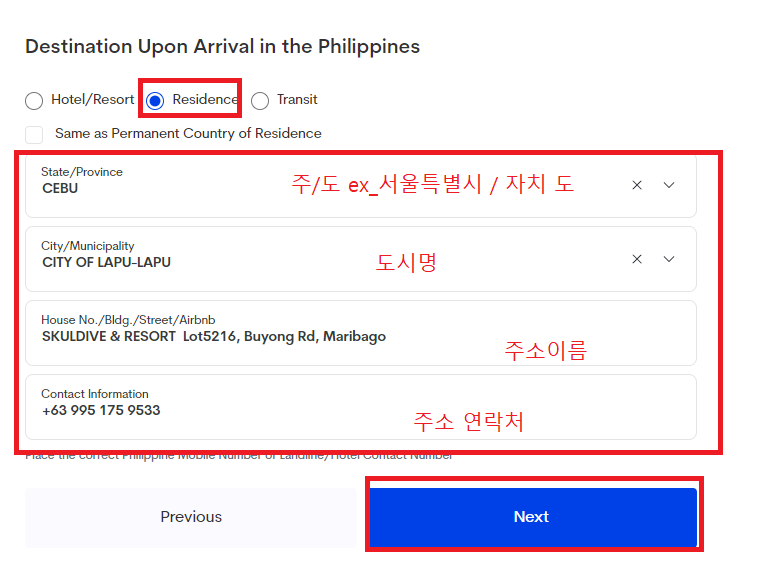Open the City/Municipality combo box value
The width and height of the screenshot is (772, 568).
coord(361,259)
